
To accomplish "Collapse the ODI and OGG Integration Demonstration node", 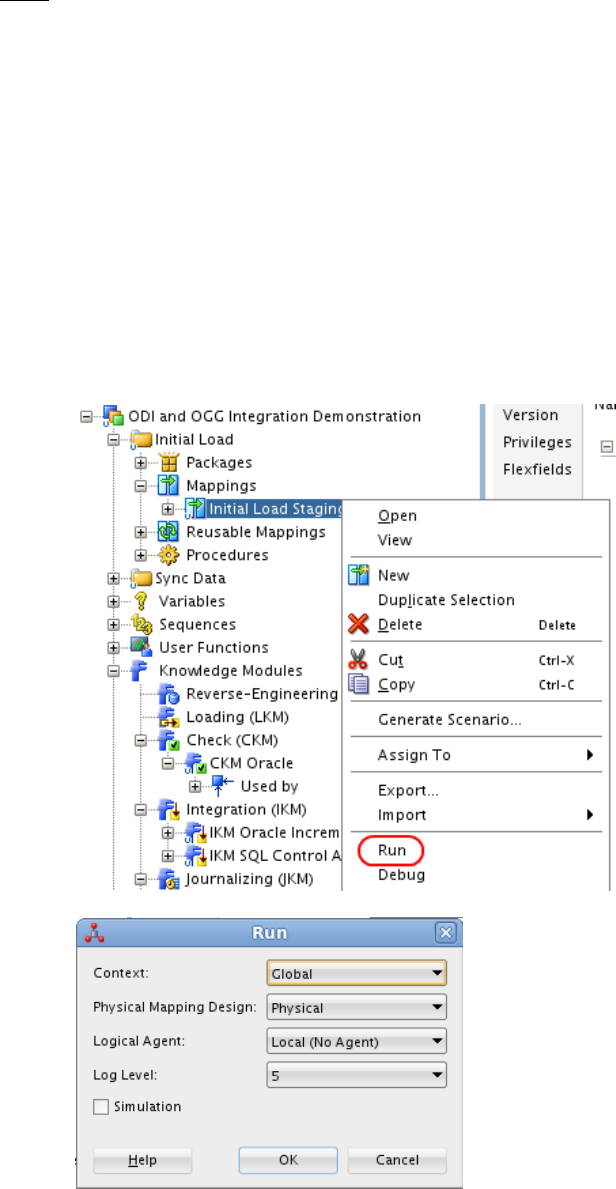I will (x=86, y=416).
